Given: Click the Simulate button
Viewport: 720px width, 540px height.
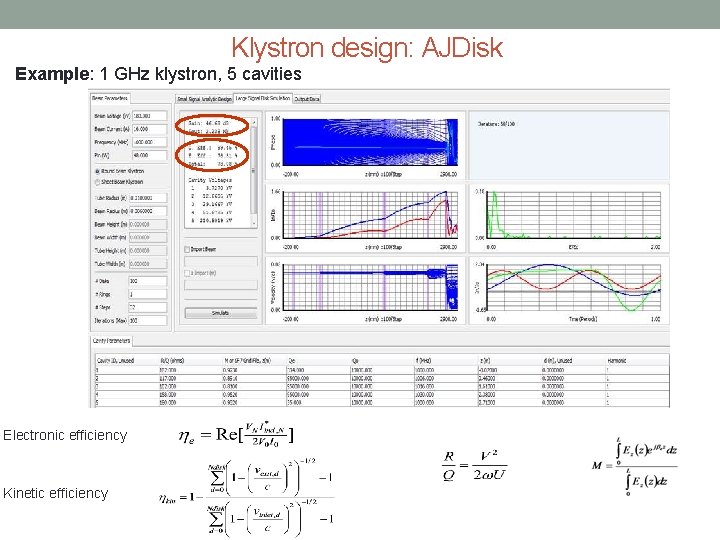Looking at the screenshot, I should [221, 313].
